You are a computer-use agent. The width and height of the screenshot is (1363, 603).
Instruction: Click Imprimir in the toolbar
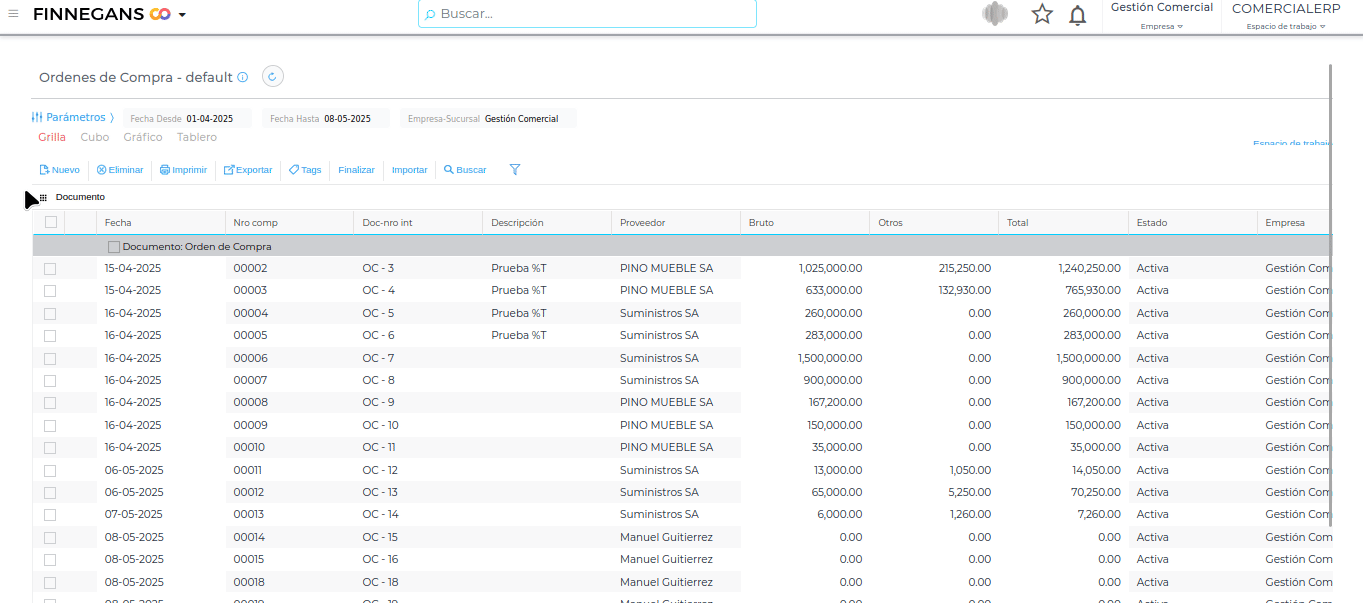coord(183,170)
